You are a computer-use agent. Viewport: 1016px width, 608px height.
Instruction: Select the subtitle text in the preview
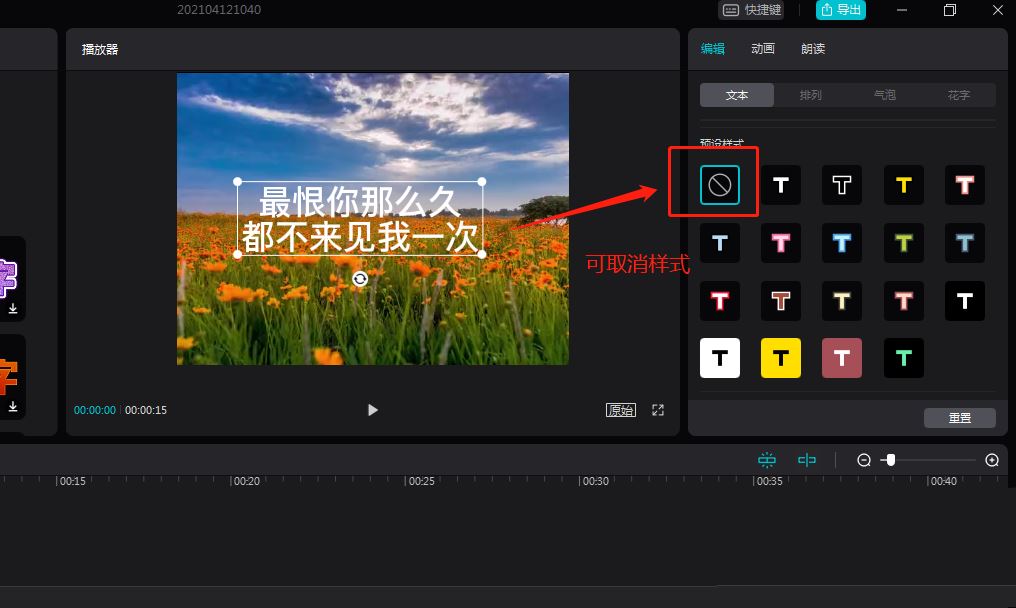pyautogui.click(x=360, y=219)
